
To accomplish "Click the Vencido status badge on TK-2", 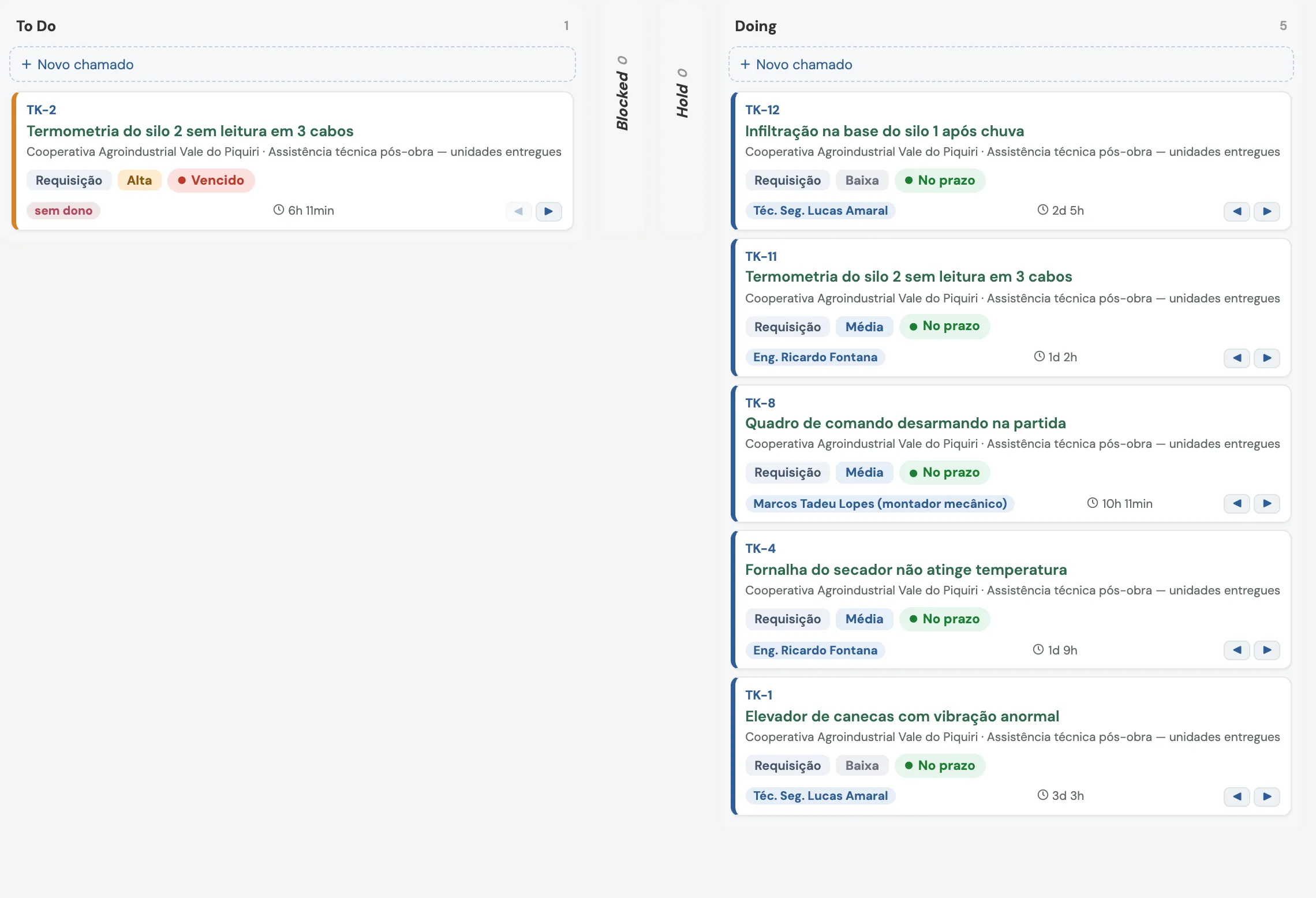I will (211, 180).
